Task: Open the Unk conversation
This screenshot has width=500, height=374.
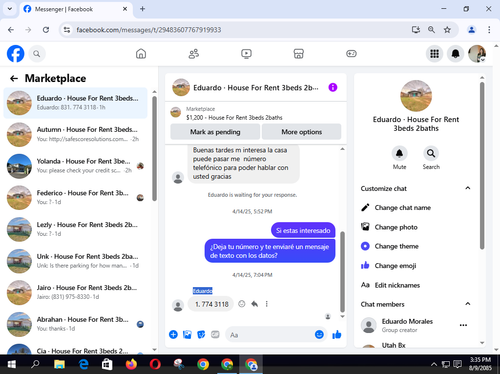Action: tap(75, 261)
